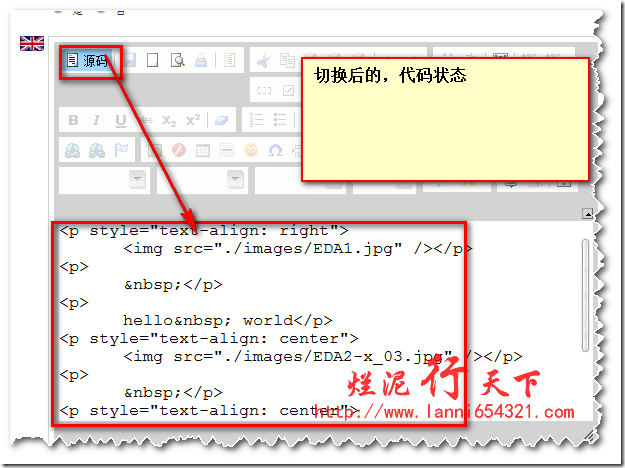Collapse the toolbar with the small arrow
Image resolution: width=625 pixels, height=468 pixels.
pos(588,213)
